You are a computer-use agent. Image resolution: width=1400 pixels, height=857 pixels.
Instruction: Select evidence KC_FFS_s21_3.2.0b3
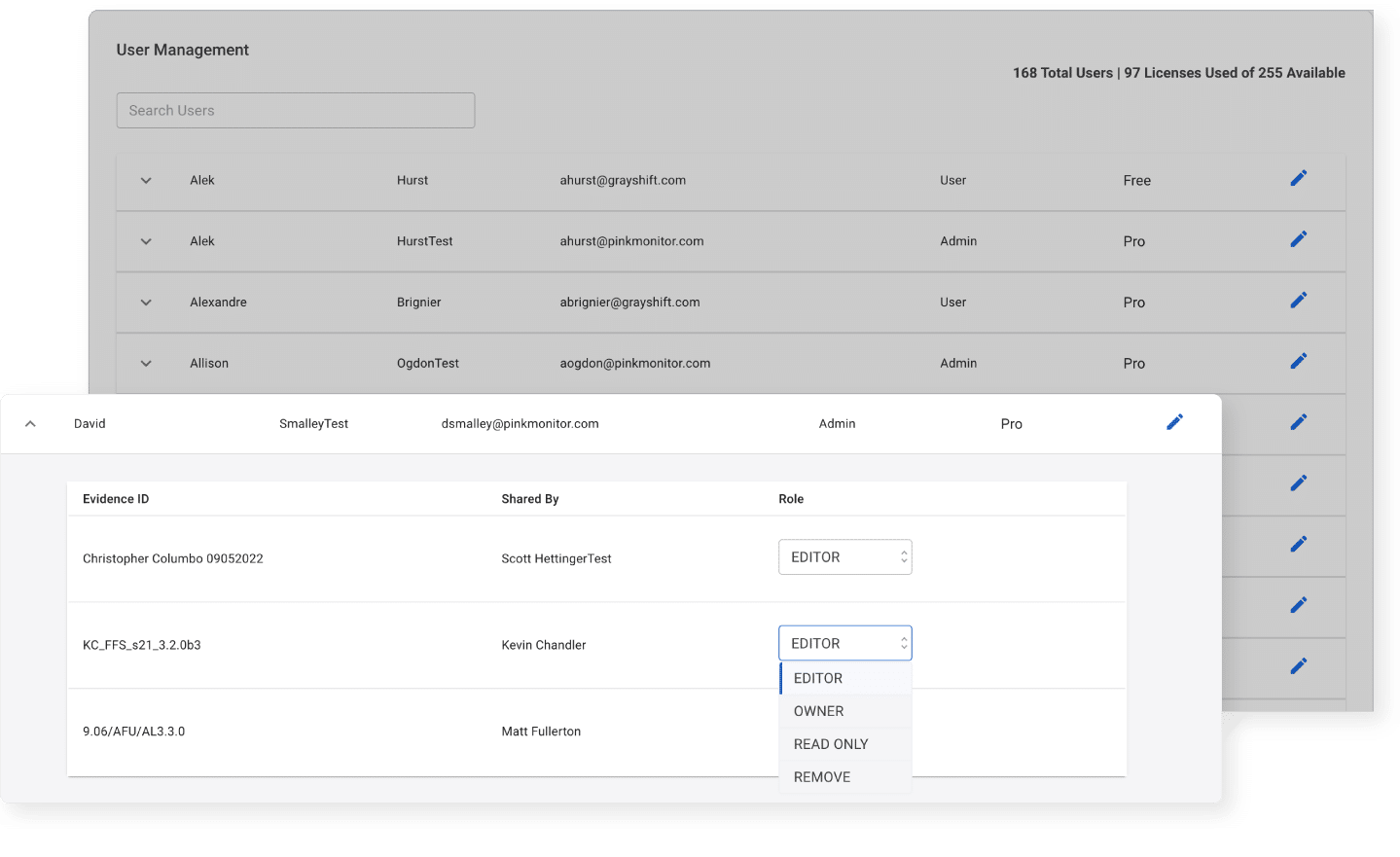click(x=142, y=646)
